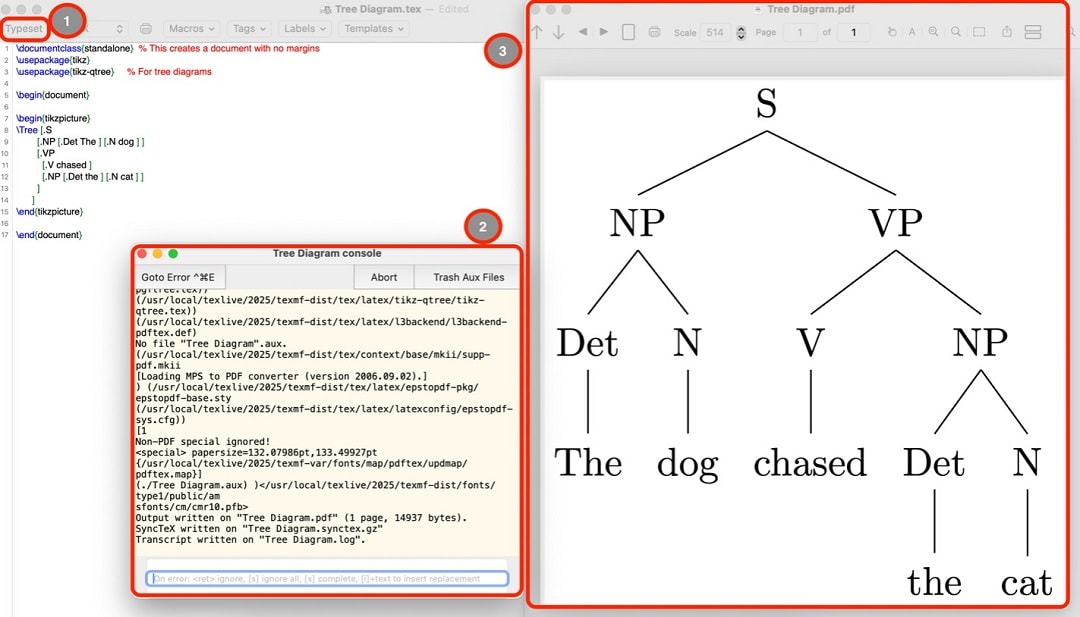The image size is (1080, 617).
Task: Click the \usepackage{tikz-qtree} line
Action: [x=114, y=72]
